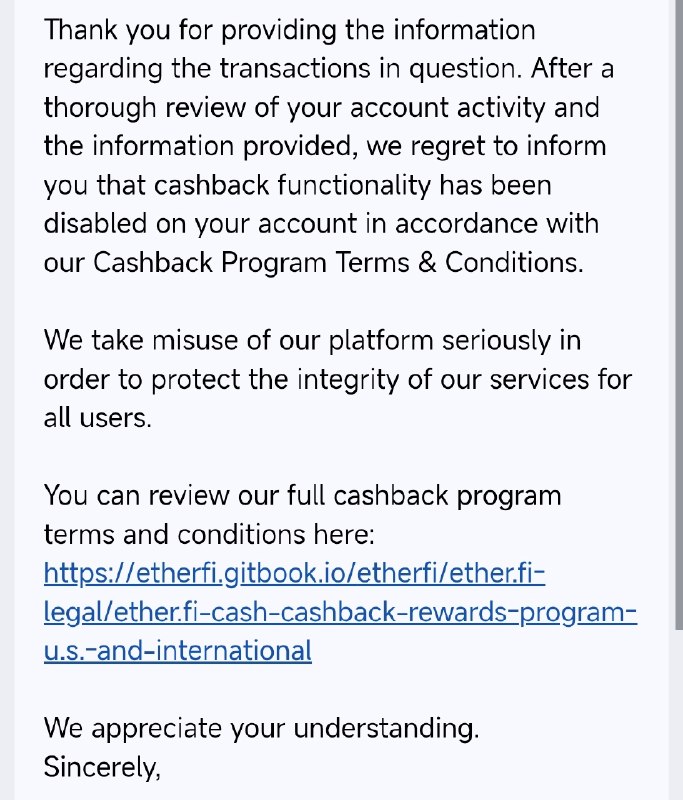Click the 'You can review our full cashback' line
The image size is (683, 800).
click(302, 495)
